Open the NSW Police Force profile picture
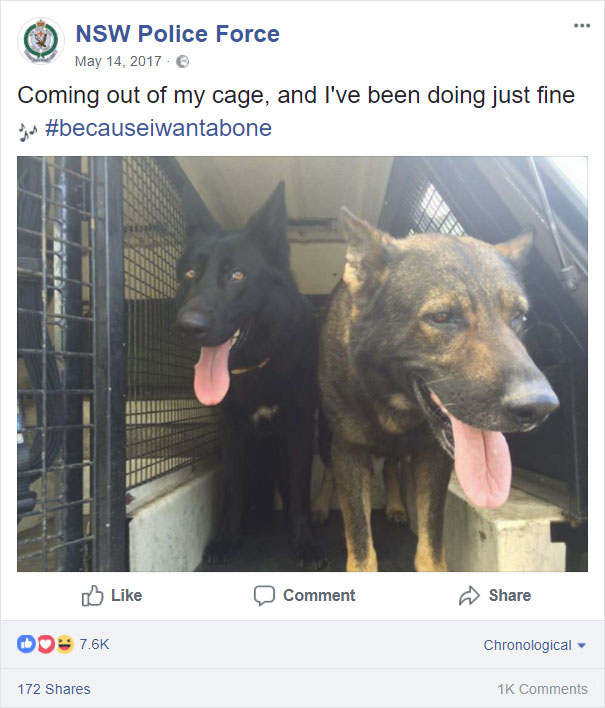This screenshot has width=605, height=708. point(41,41)
